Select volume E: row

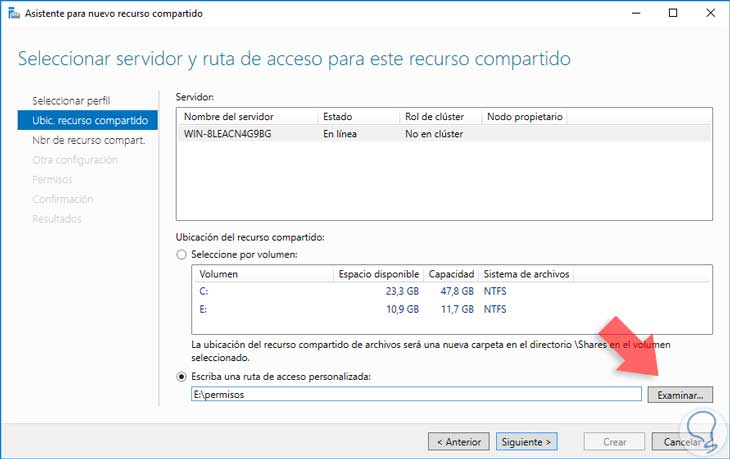[x=452, y=309]
